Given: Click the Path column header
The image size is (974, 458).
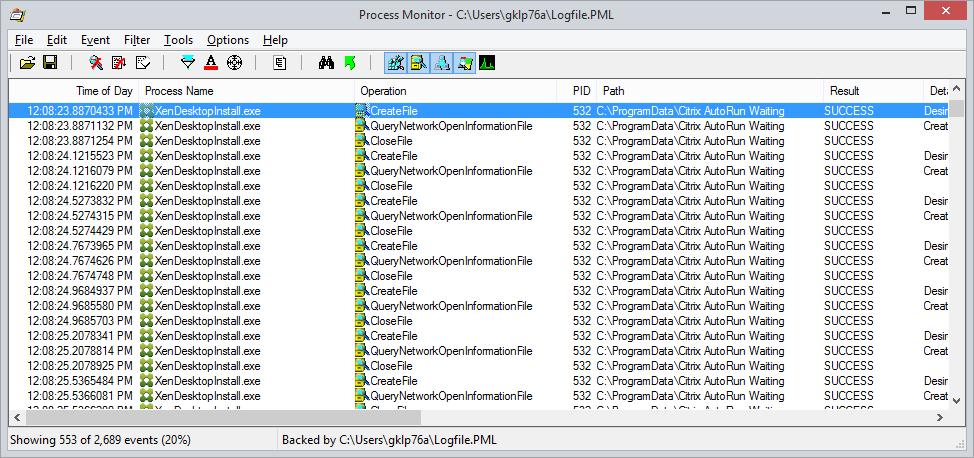Looking at the screenshot, I should (710, 91).
